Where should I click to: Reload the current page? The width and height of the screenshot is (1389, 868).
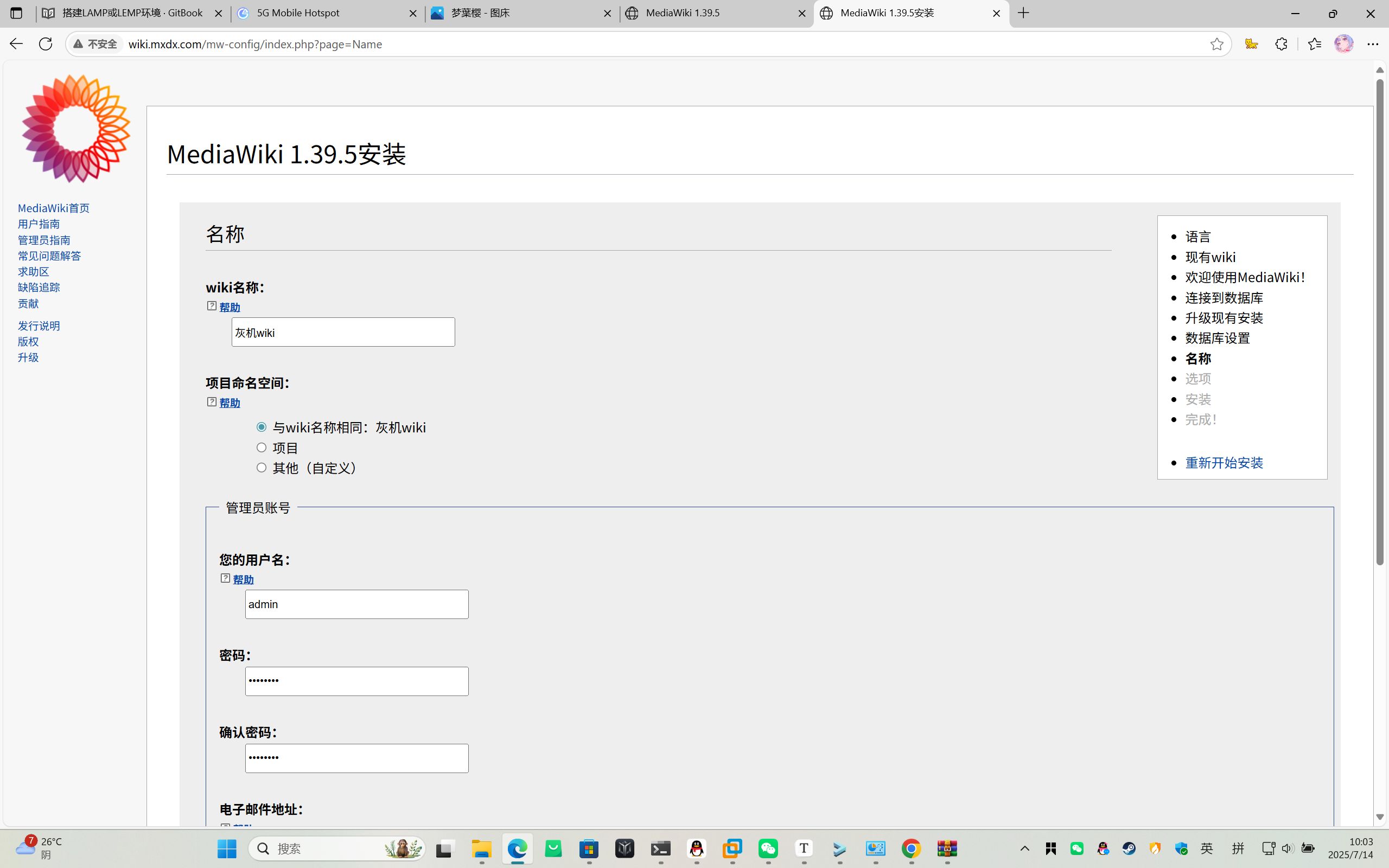(46, 43)
